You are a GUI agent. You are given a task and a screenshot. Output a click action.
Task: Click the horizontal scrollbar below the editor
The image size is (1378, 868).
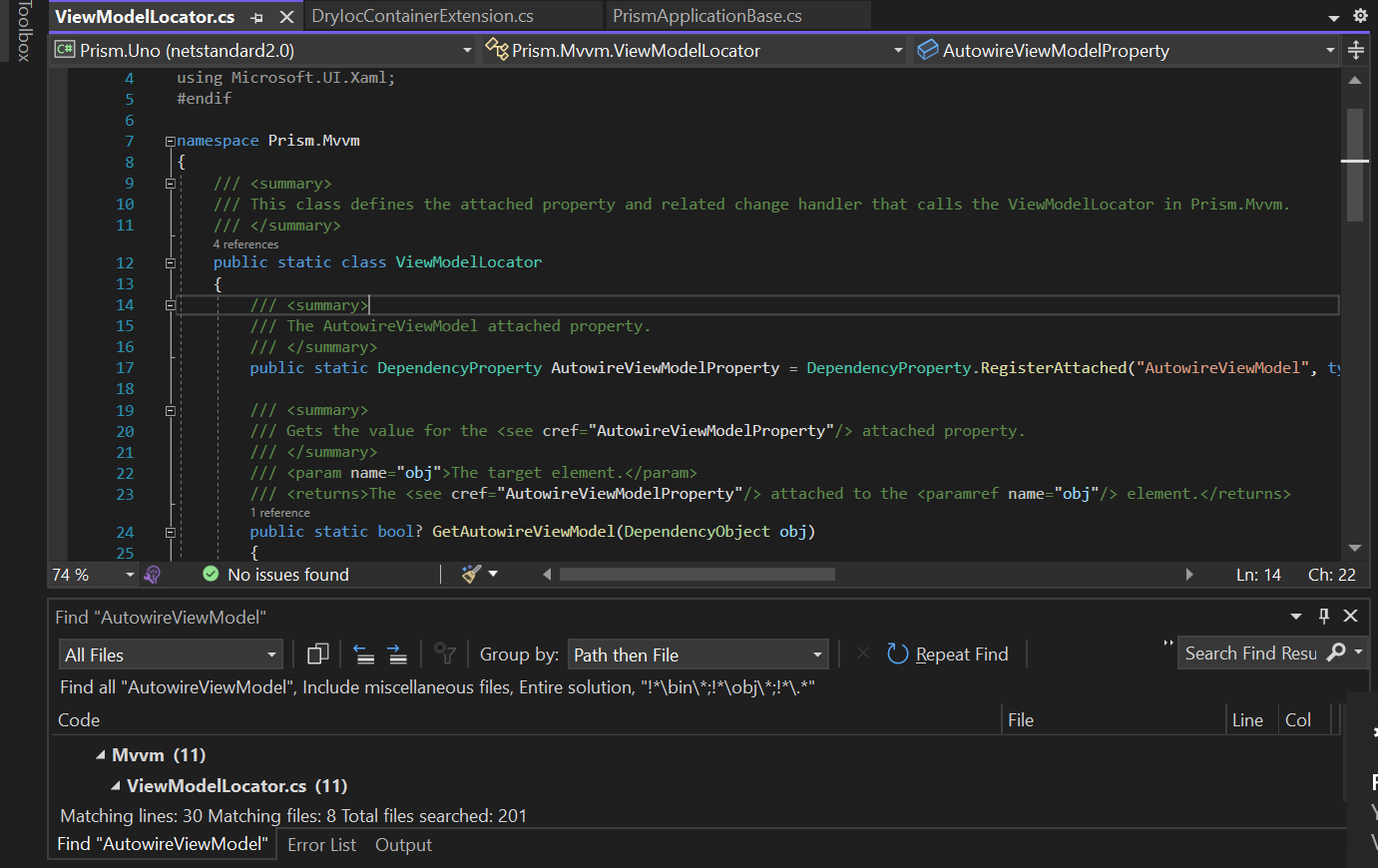coord(698,574)
